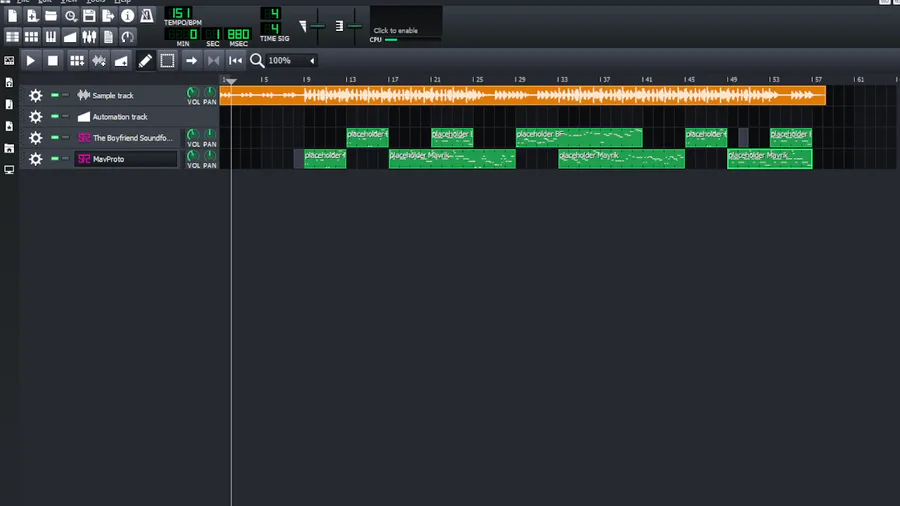Solo The Boyfriend Soundfont track
900x506 pixels.
tap(65, 138)
